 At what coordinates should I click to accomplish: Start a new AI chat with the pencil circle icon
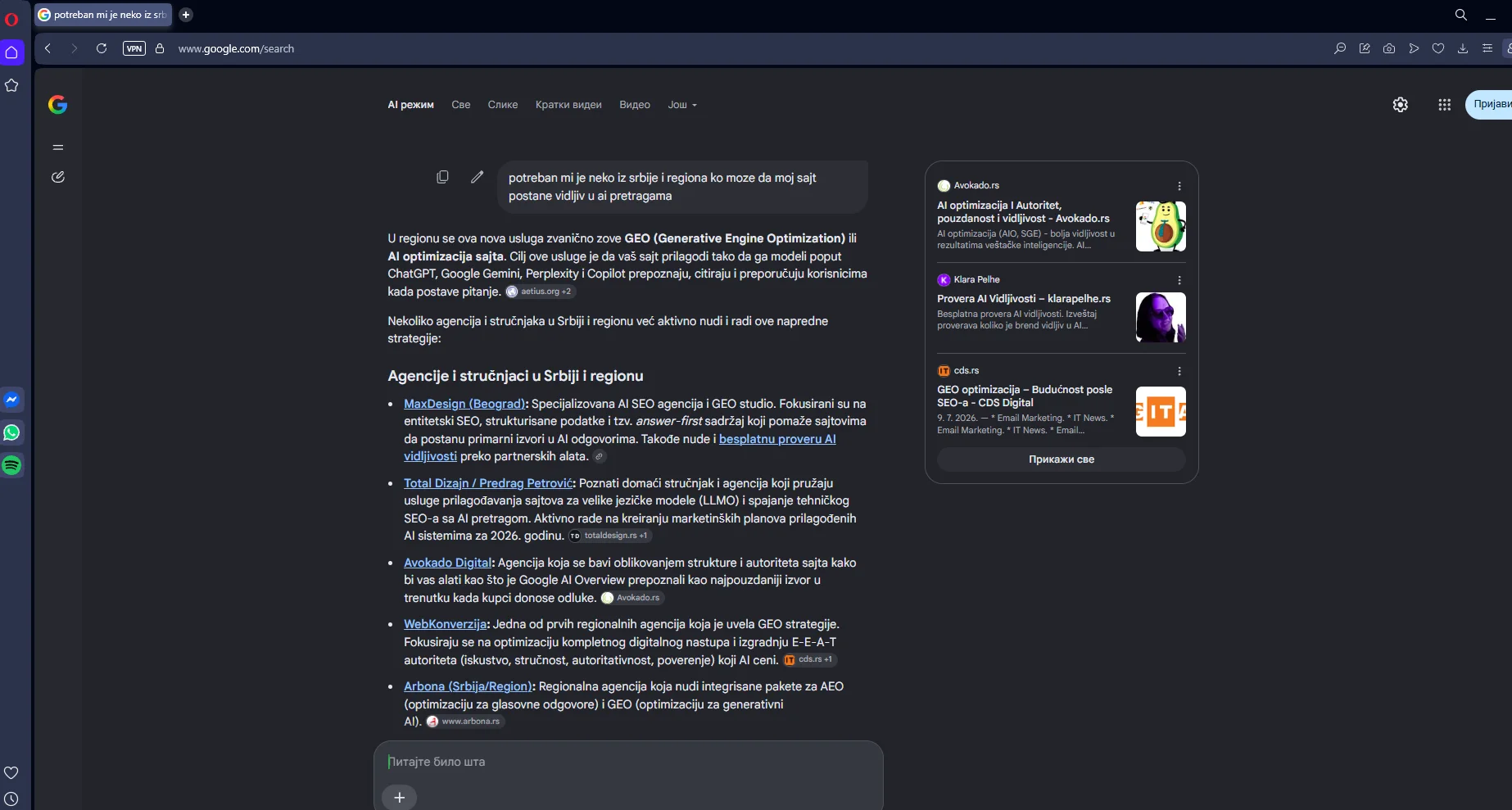[58, 177]
